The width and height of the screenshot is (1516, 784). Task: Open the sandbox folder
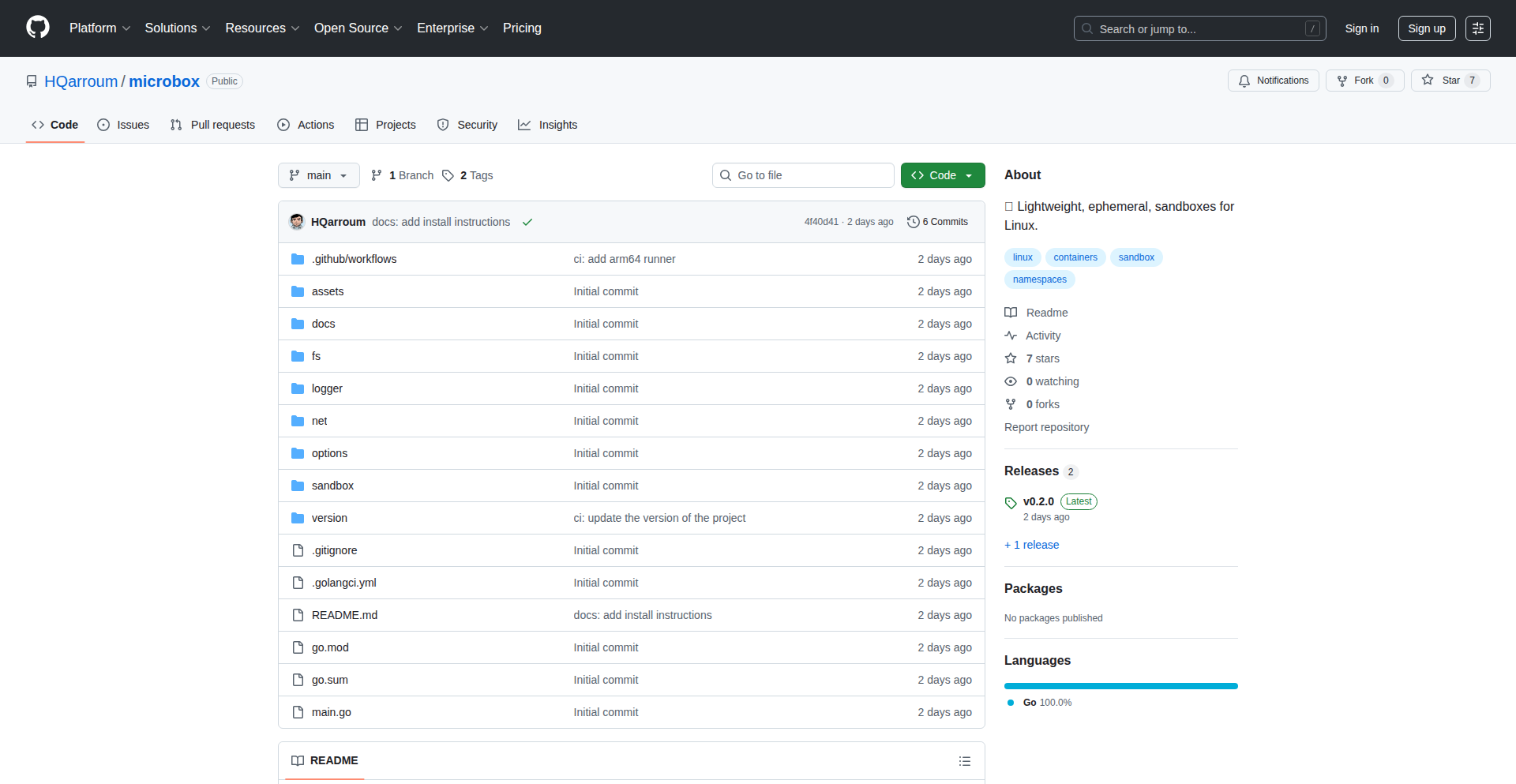coord(332,486)
